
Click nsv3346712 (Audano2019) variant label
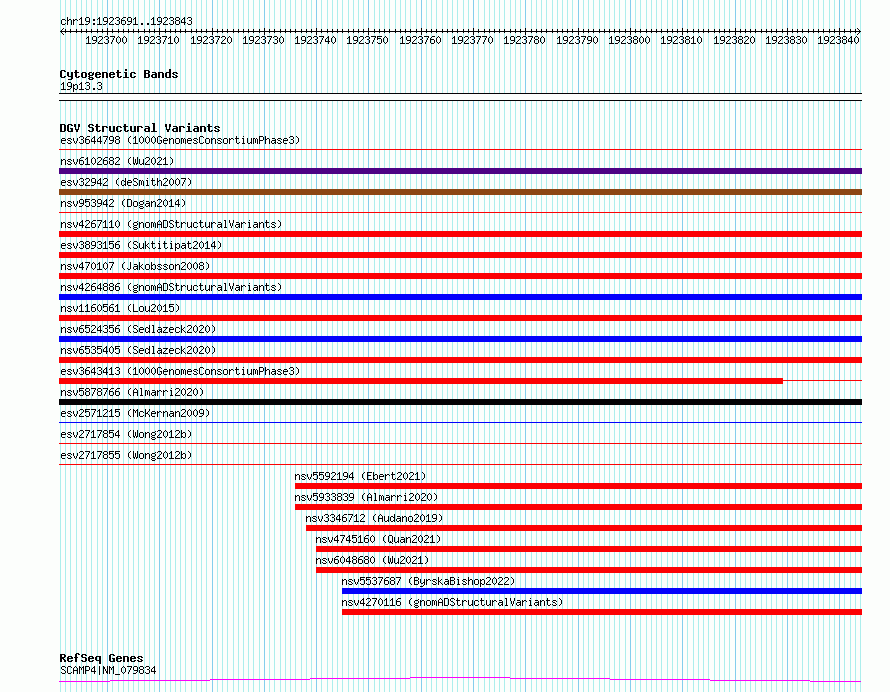click(374, 518)
